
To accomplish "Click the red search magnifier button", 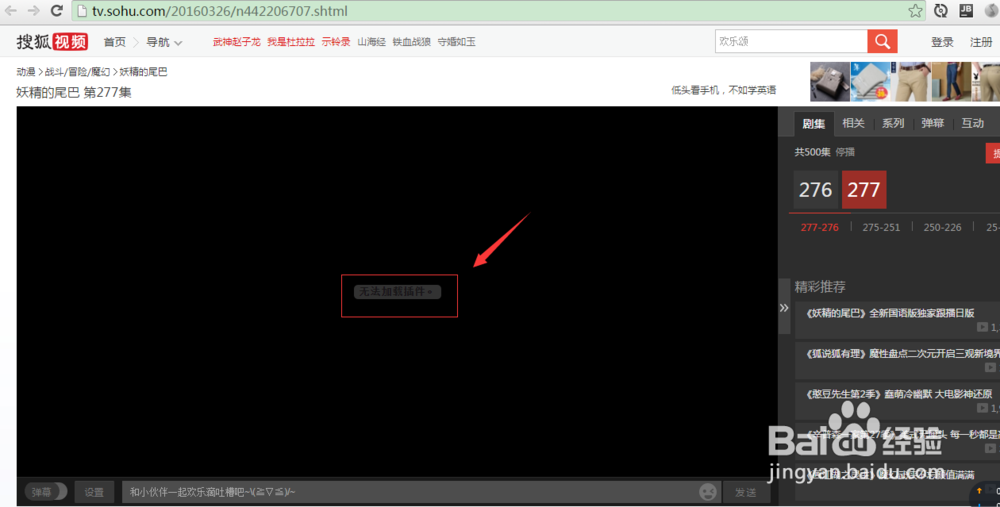I will click(882, 41).
